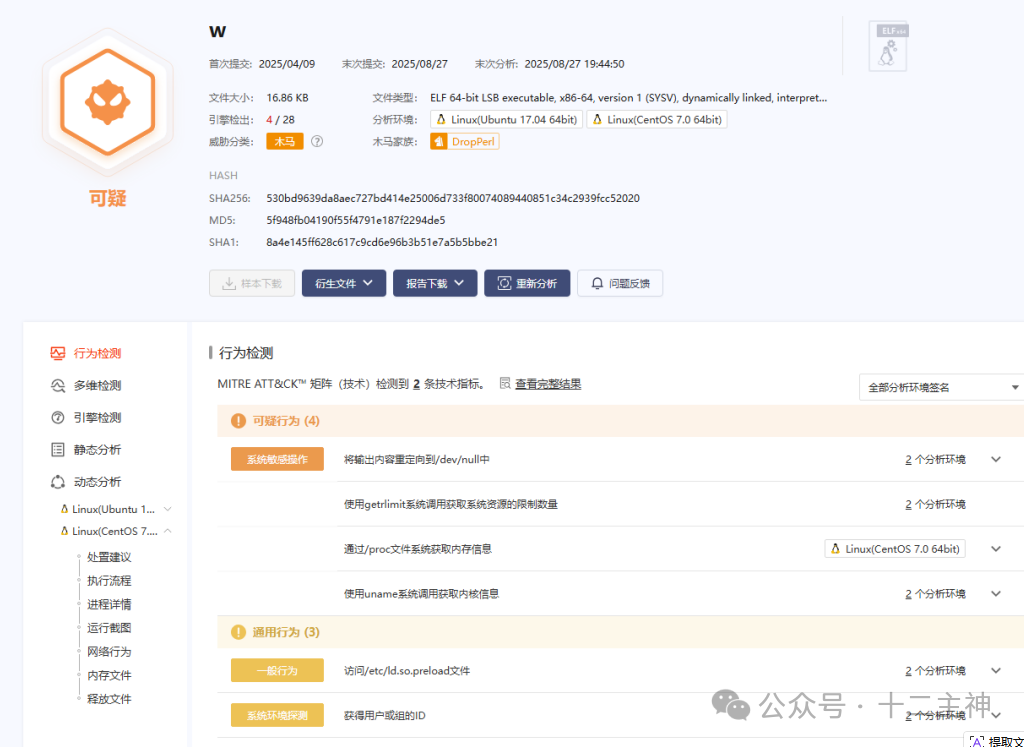Expand the /dev/null behavior row chevron

tap(995, 458)
